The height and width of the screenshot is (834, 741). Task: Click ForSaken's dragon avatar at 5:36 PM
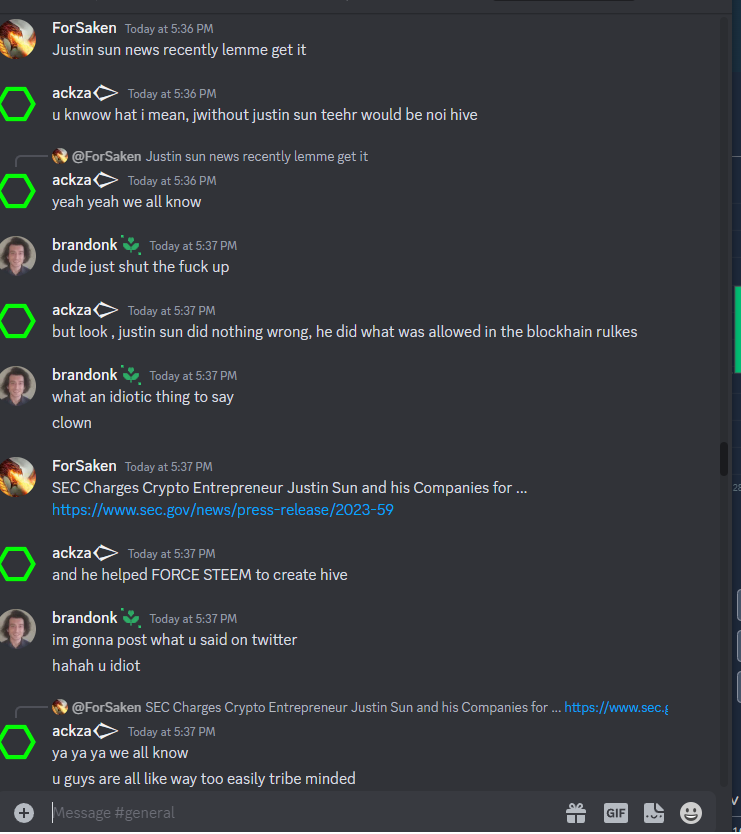(18, 39)
